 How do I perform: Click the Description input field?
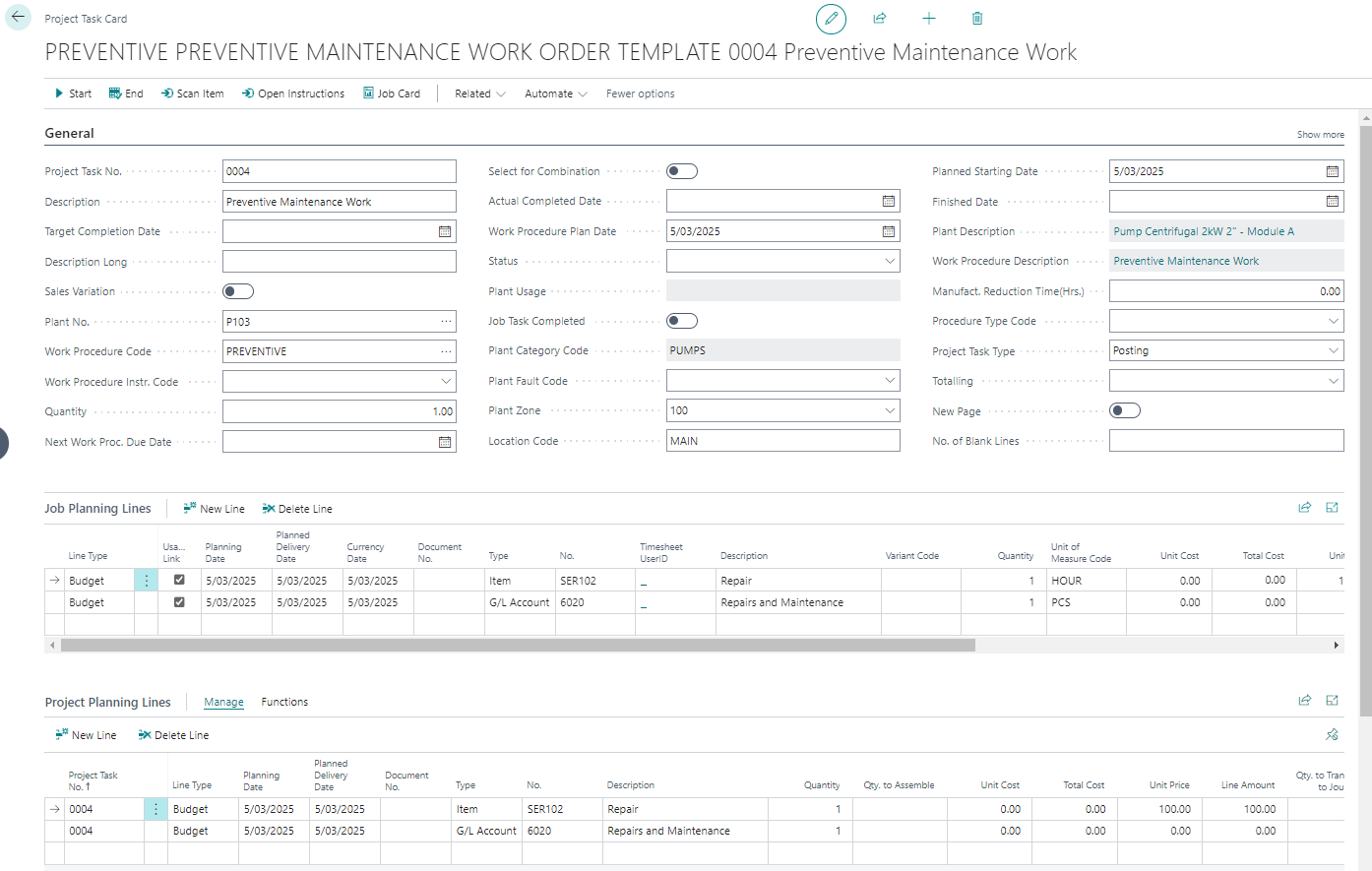(340, 202)
